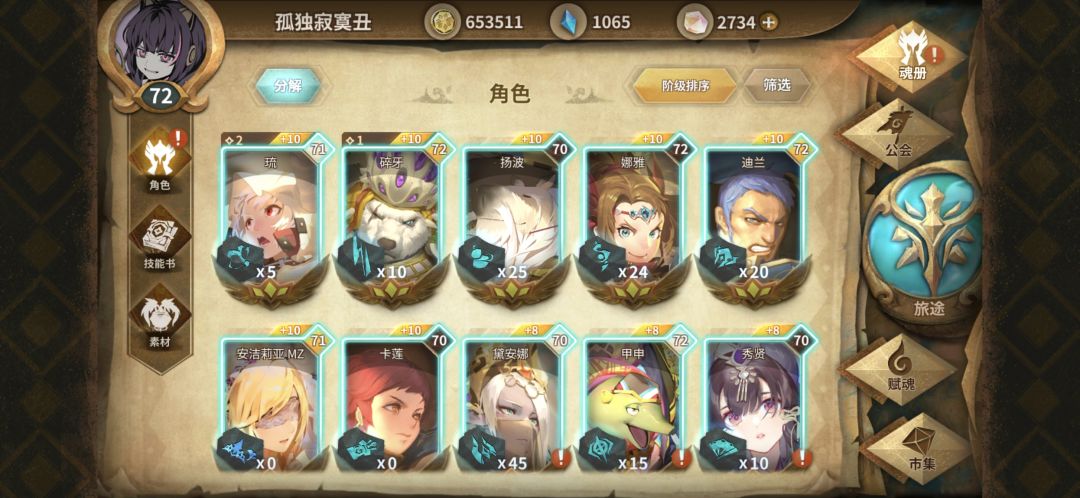The height and width of the screenshot is (498, 1080).
Task: Open the 赋魂 soul infusion icon
Action: [x=900, y=369]
